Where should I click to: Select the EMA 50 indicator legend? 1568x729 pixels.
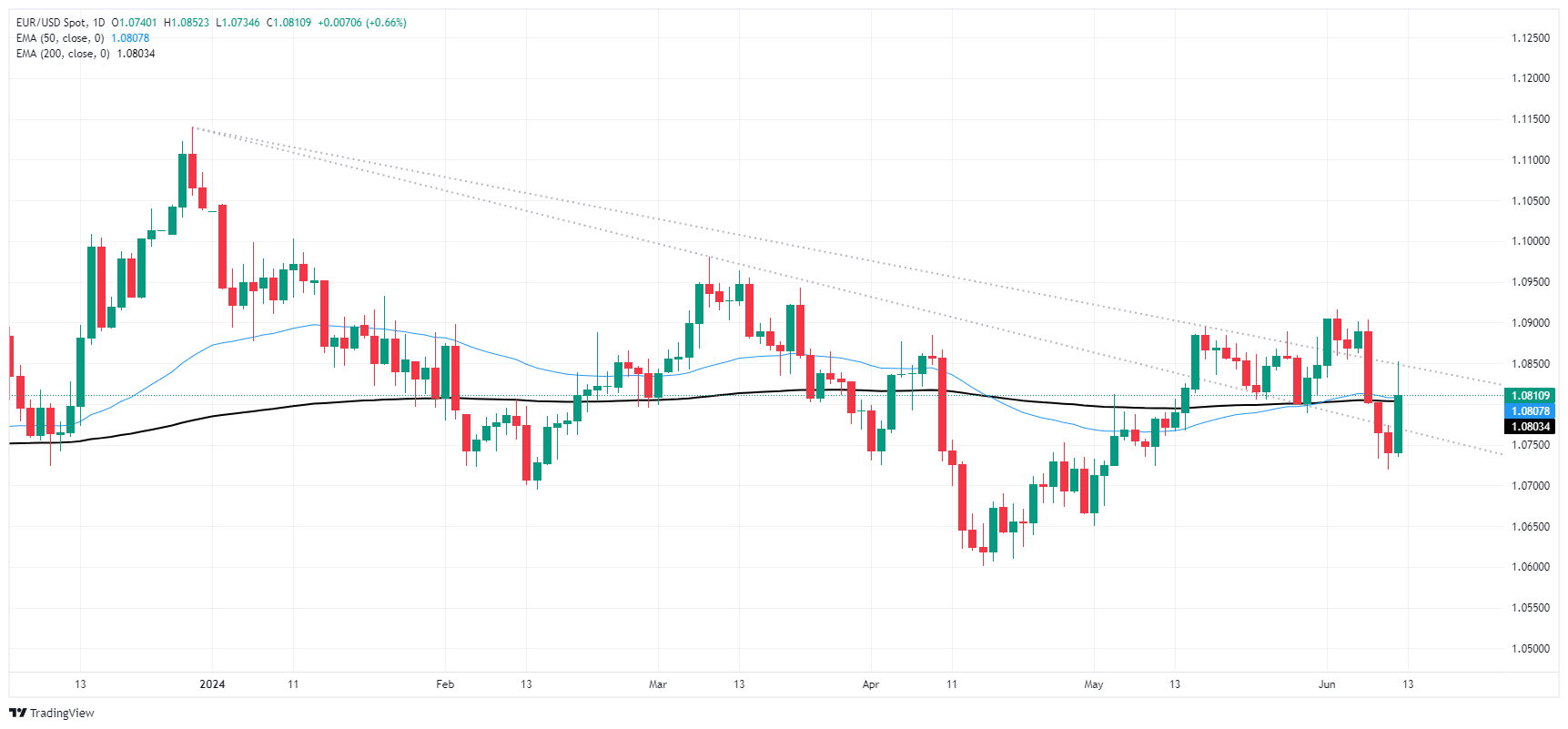[x=60, y=38]
